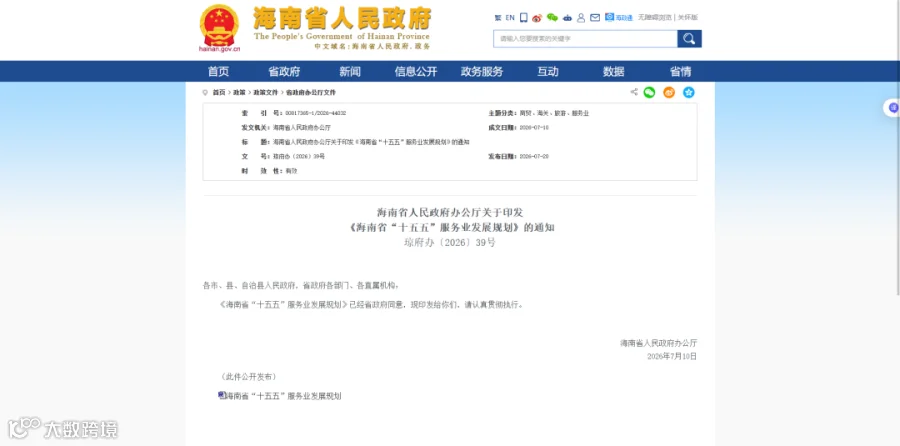Open the 政务服务 navigation menu item
The width and height of the screenshot is (900, 446).
click(482, 72)
